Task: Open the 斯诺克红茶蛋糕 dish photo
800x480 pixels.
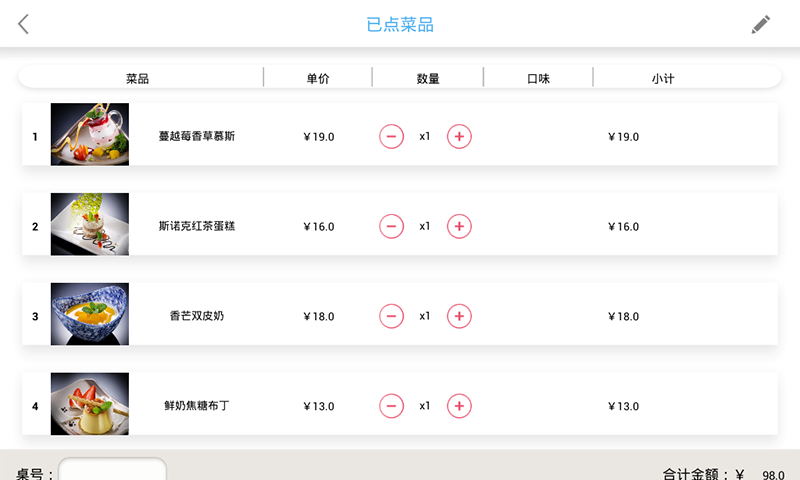Action: [x=90, y=224]
